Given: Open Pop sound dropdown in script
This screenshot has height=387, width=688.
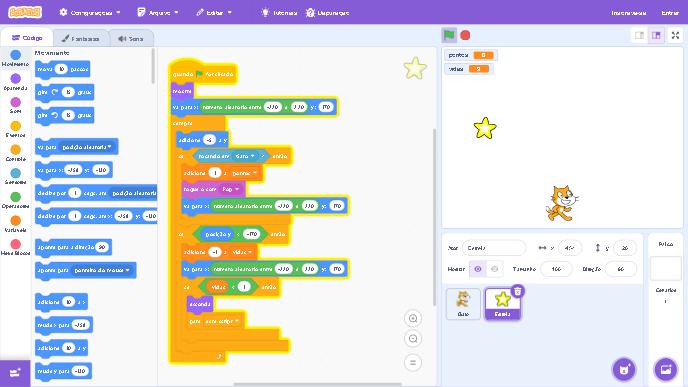Looking at the screenshot, I should point(230,189).
